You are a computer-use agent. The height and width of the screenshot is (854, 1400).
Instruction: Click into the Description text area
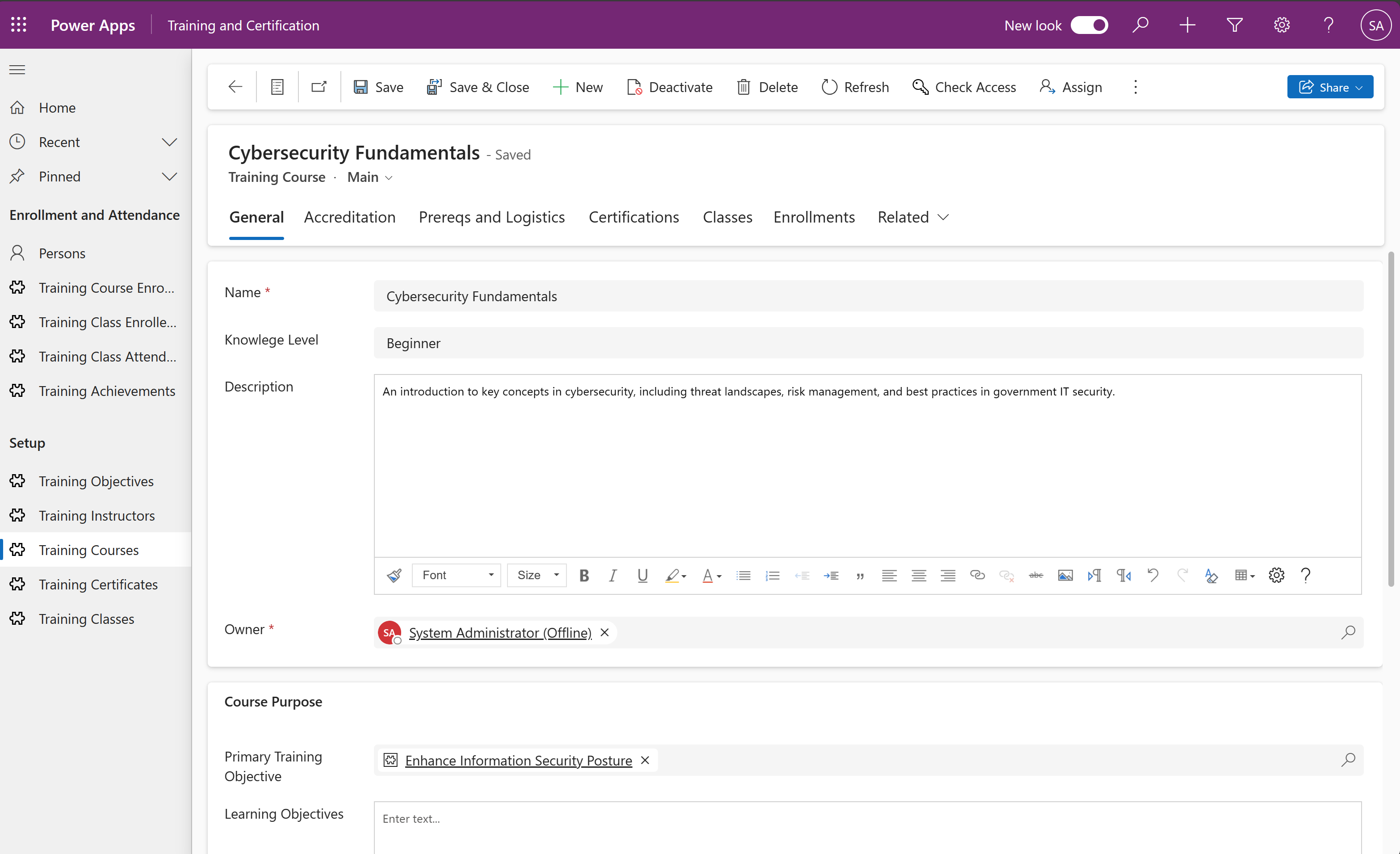click(868, 465)
